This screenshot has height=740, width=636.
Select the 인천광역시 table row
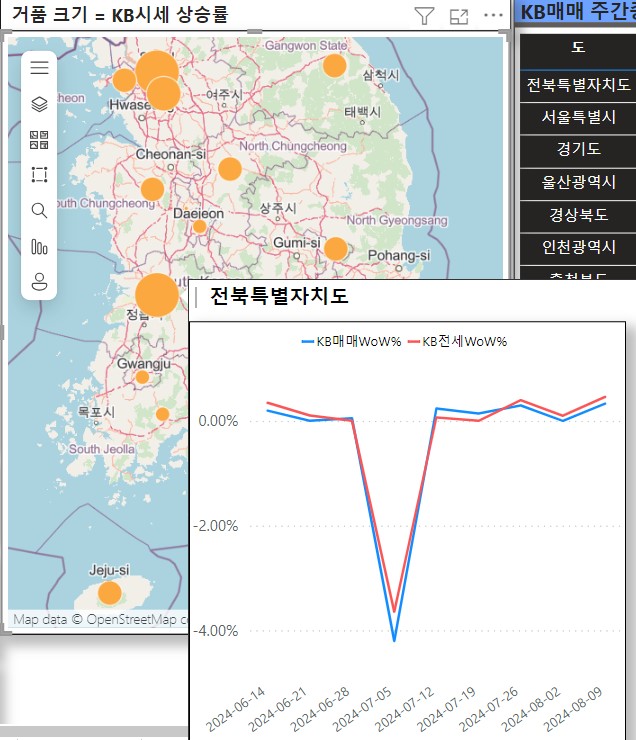pos(578,247)
